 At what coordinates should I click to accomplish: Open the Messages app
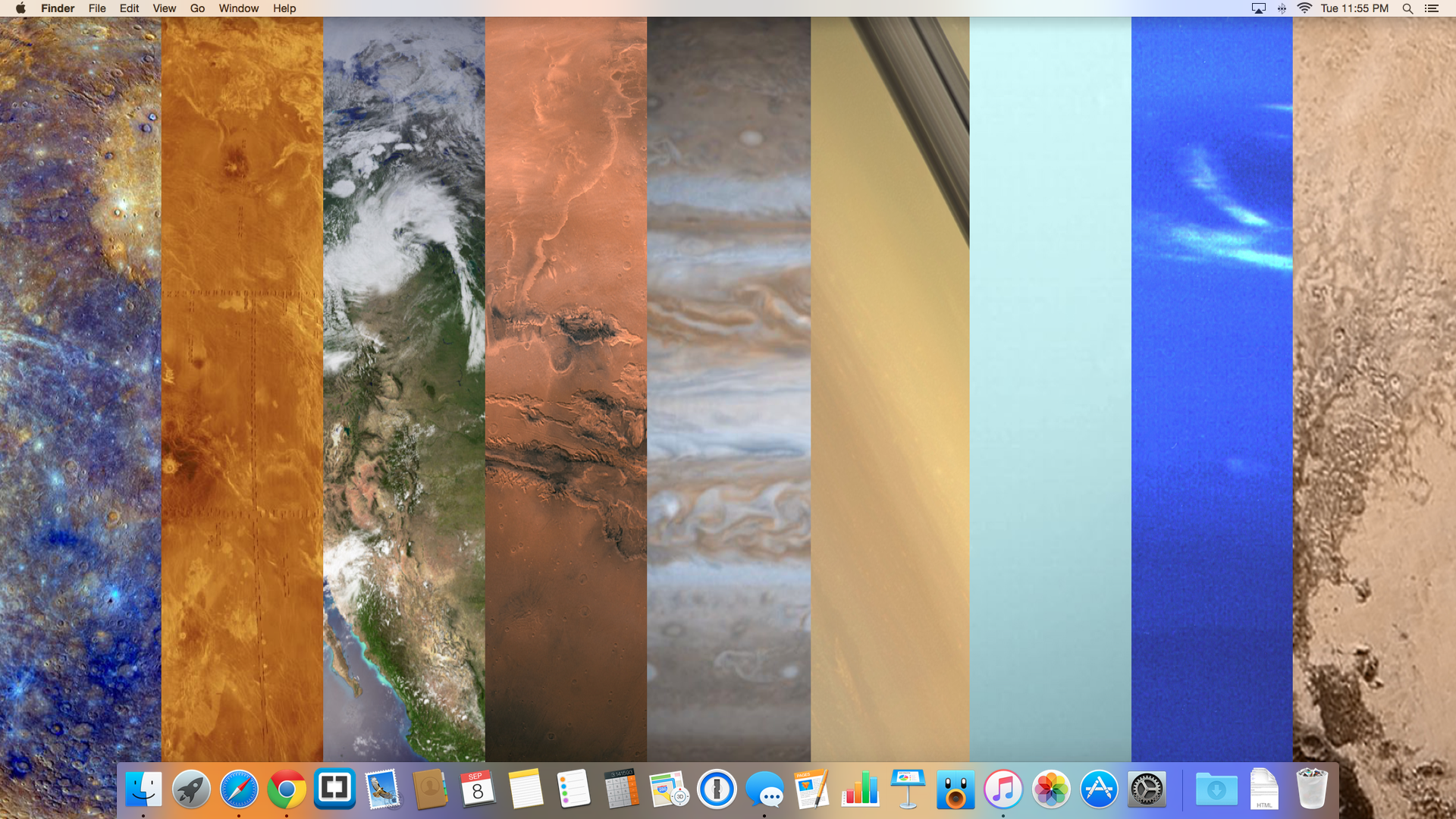764,789
